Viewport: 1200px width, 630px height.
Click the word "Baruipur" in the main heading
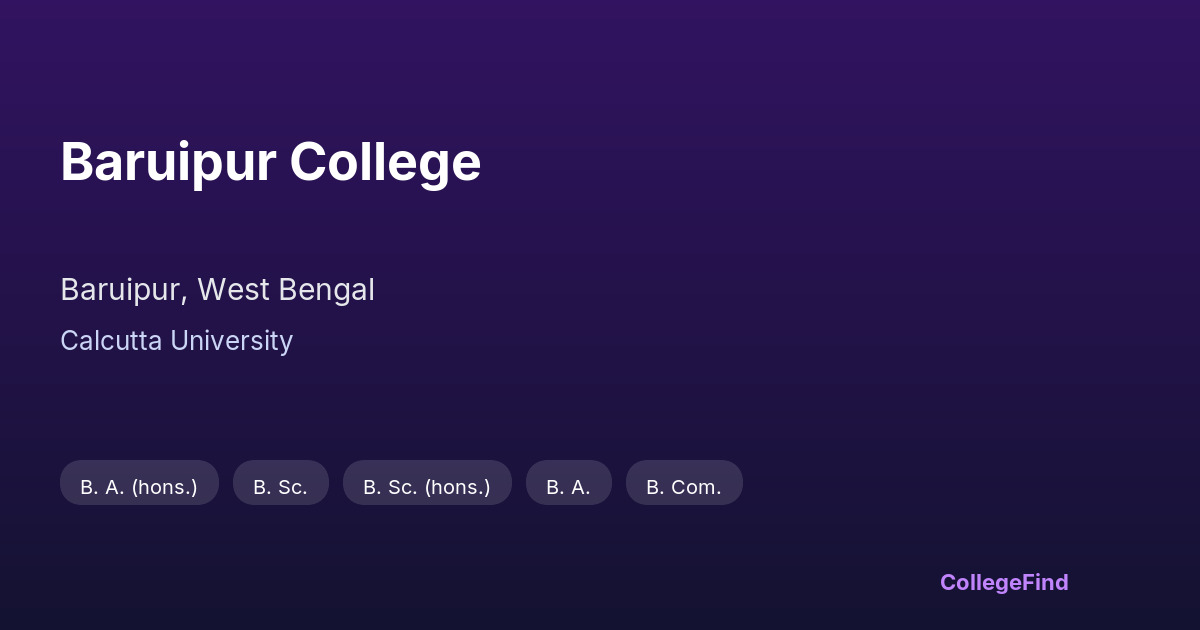[168, 162]
